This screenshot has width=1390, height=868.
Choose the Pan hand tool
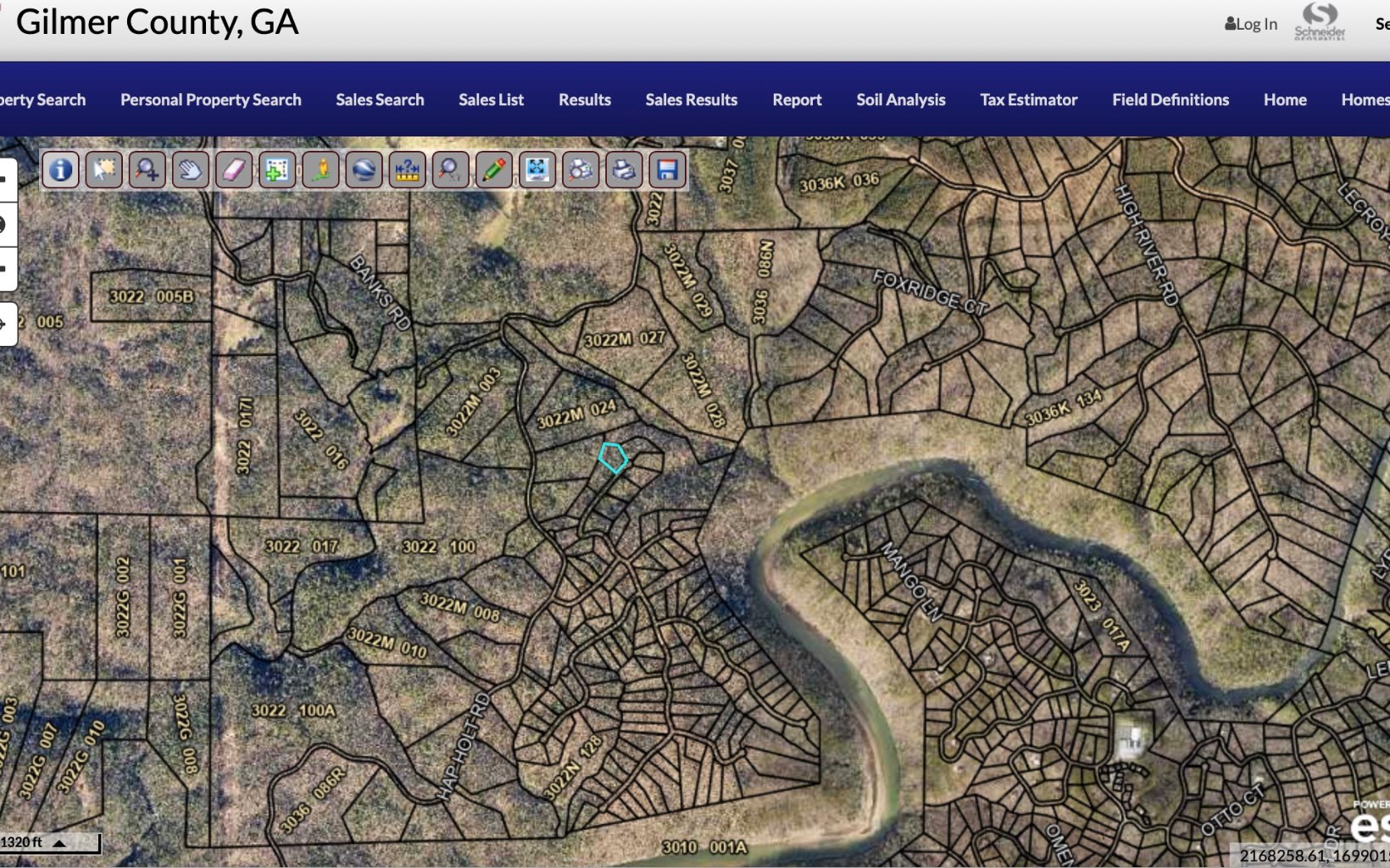[190, 170]
